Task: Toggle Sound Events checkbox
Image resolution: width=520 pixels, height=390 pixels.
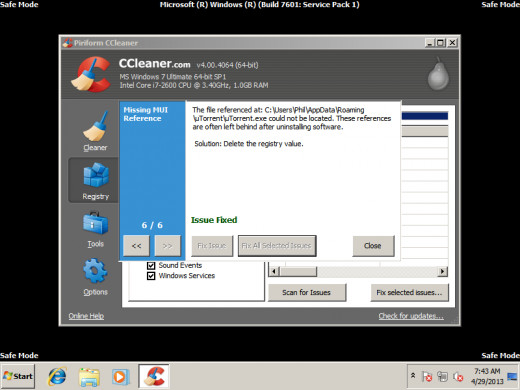Action: (151, 265)
